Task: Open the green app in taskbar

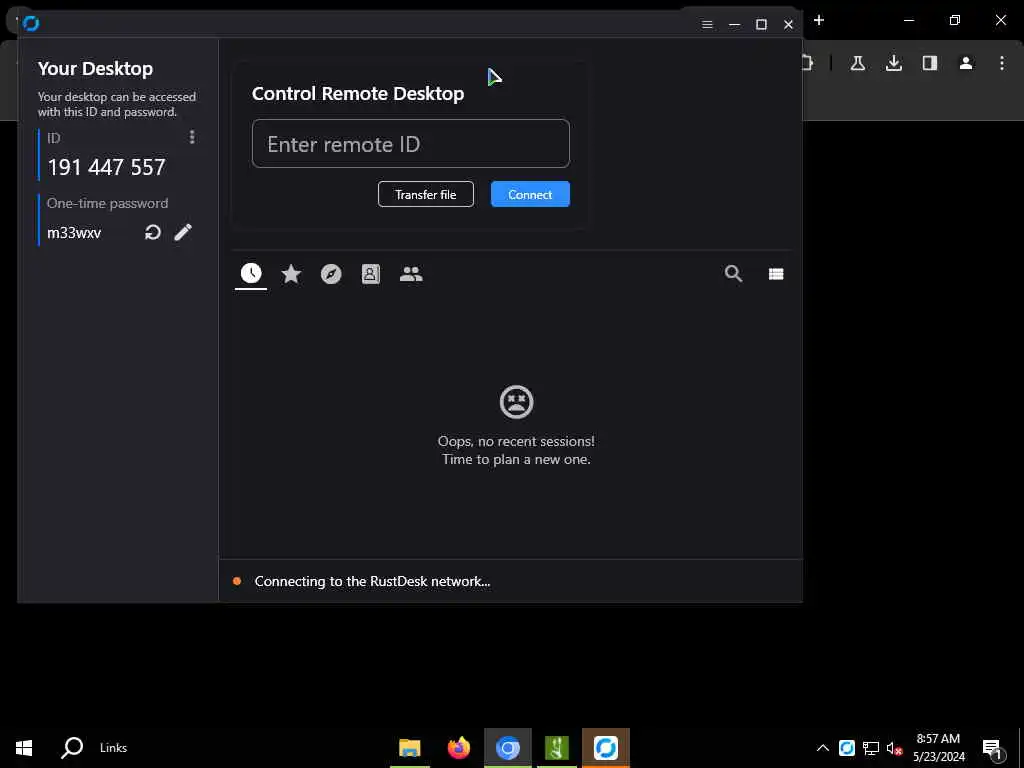Action: click(557, 748)
